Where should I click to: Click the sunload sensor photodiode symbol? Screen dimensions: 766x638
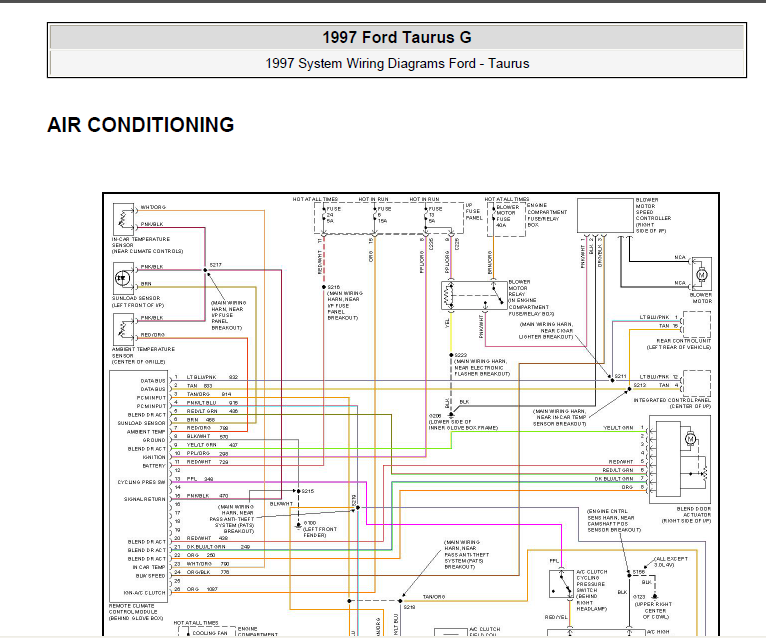[122, 278]
